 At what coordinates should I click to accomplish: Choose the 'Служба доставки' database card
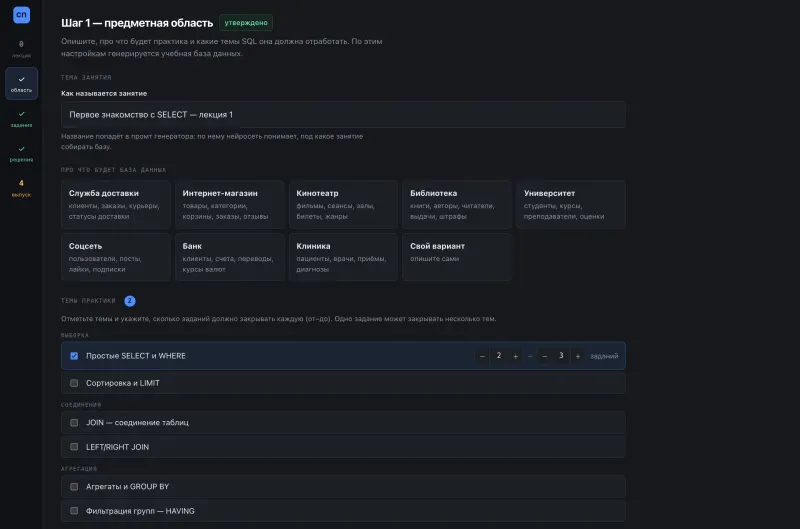click(x=116, y=205)
